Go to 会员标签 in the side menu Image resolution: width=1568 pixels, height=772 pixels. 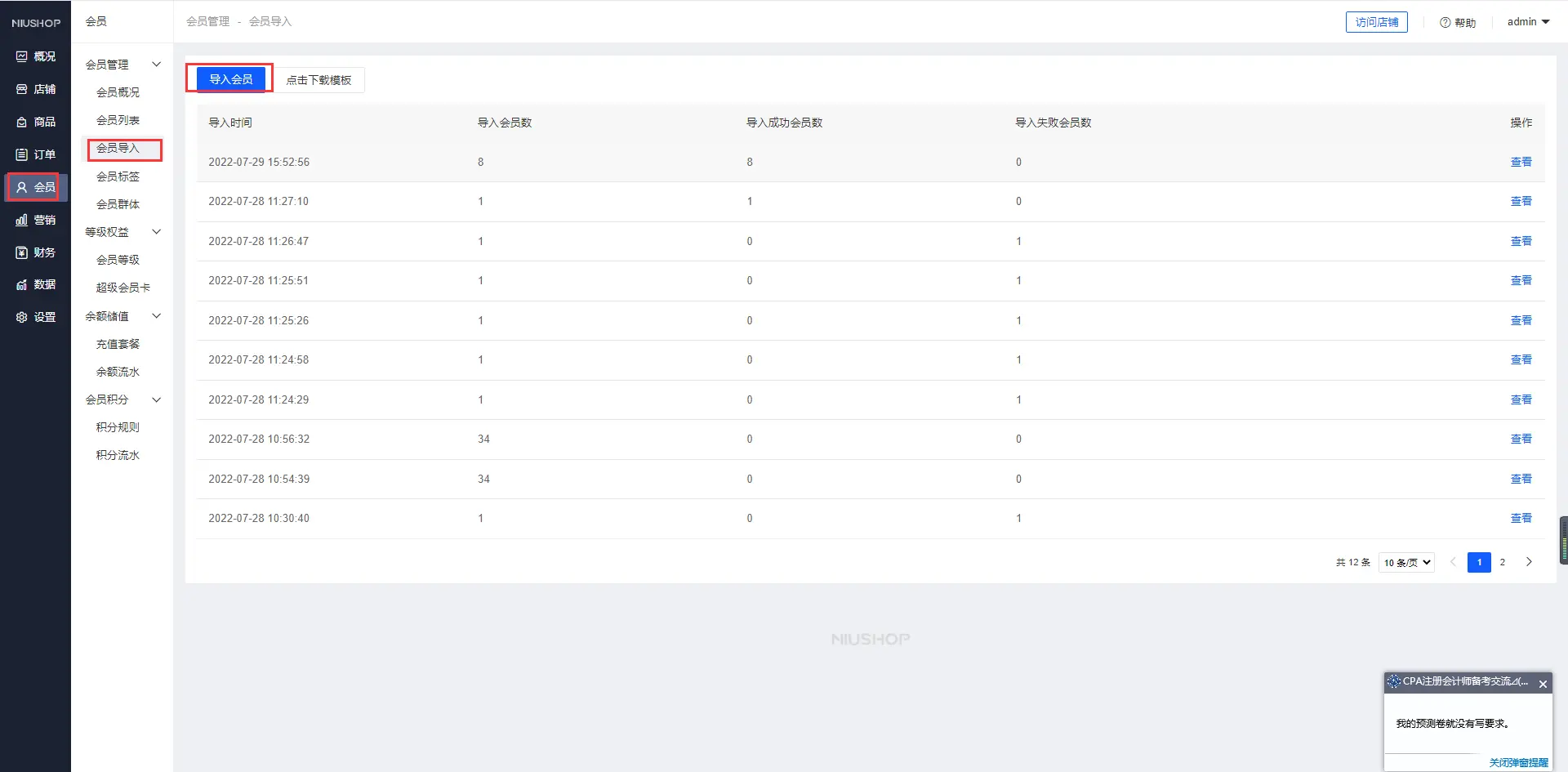point(118,176)
